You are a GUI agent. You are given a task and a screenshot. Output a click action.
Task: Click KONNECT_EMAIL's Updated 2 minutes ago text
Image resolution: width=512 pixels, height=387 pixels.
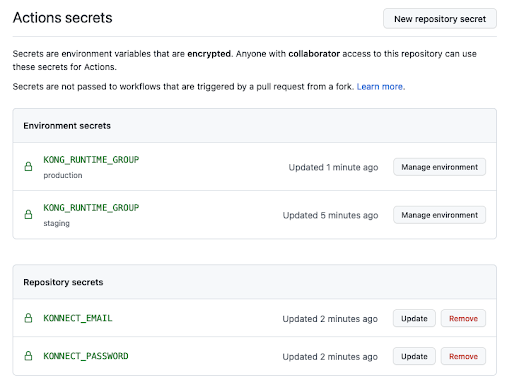coord(330,319)
